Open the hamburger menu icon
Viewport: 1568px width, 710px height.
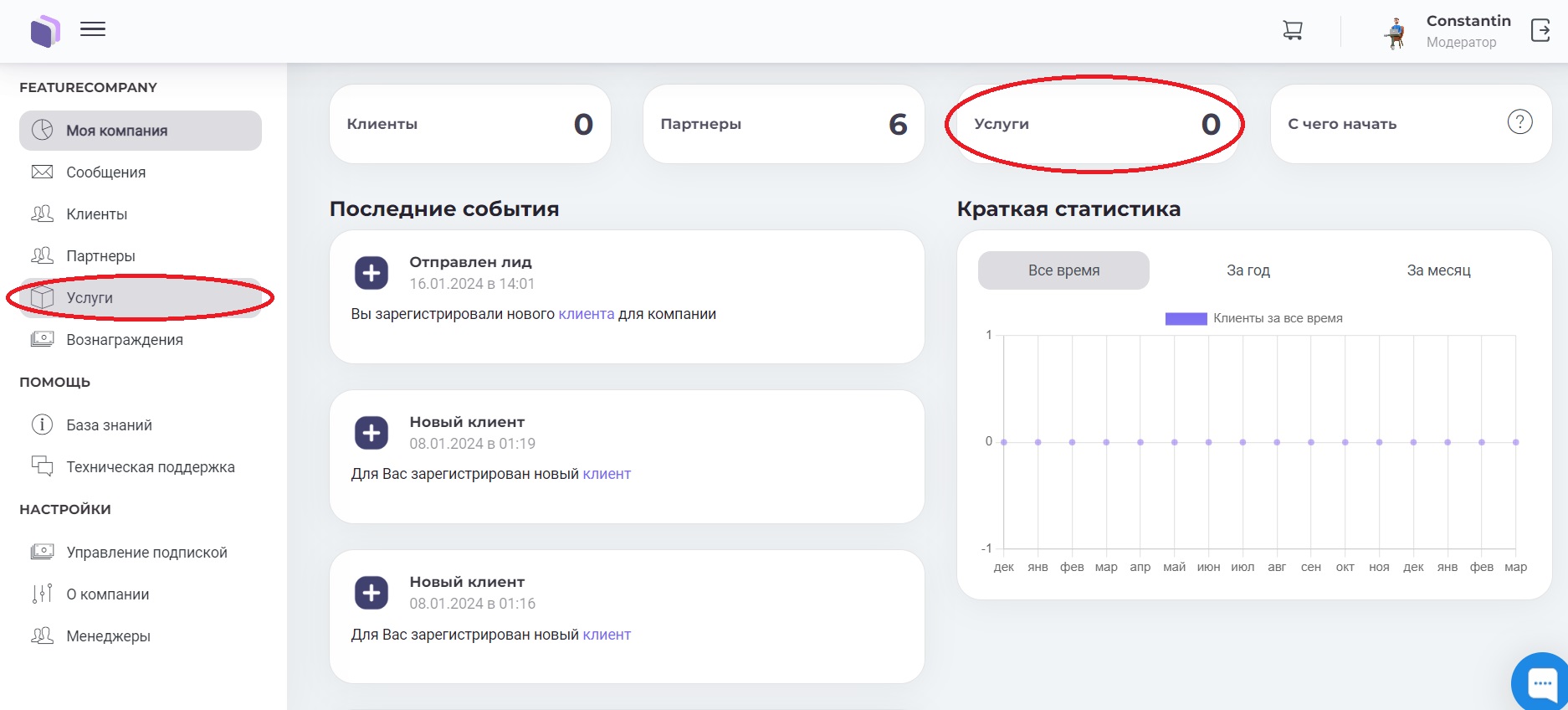[x=93, y=30]
